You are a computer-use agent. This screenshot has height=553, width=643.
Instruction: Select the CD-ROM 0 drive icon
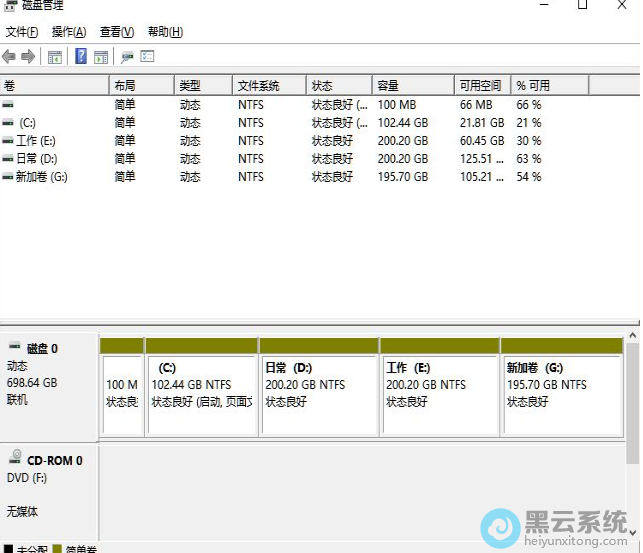pyautogui.click(x=15, y=458)
